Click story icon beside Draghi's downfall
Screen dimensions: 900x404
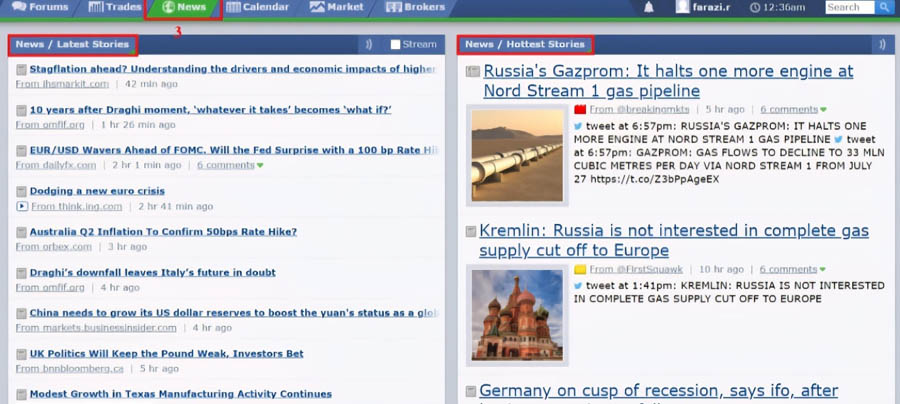click(21, 273)
